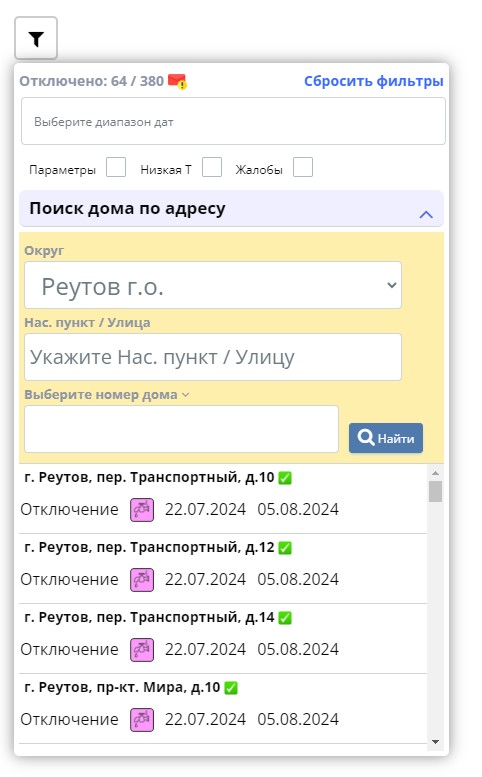Click faucet icon for Транспортный д.10
This screenshot has height=777, width=482.
pos(142,510)
